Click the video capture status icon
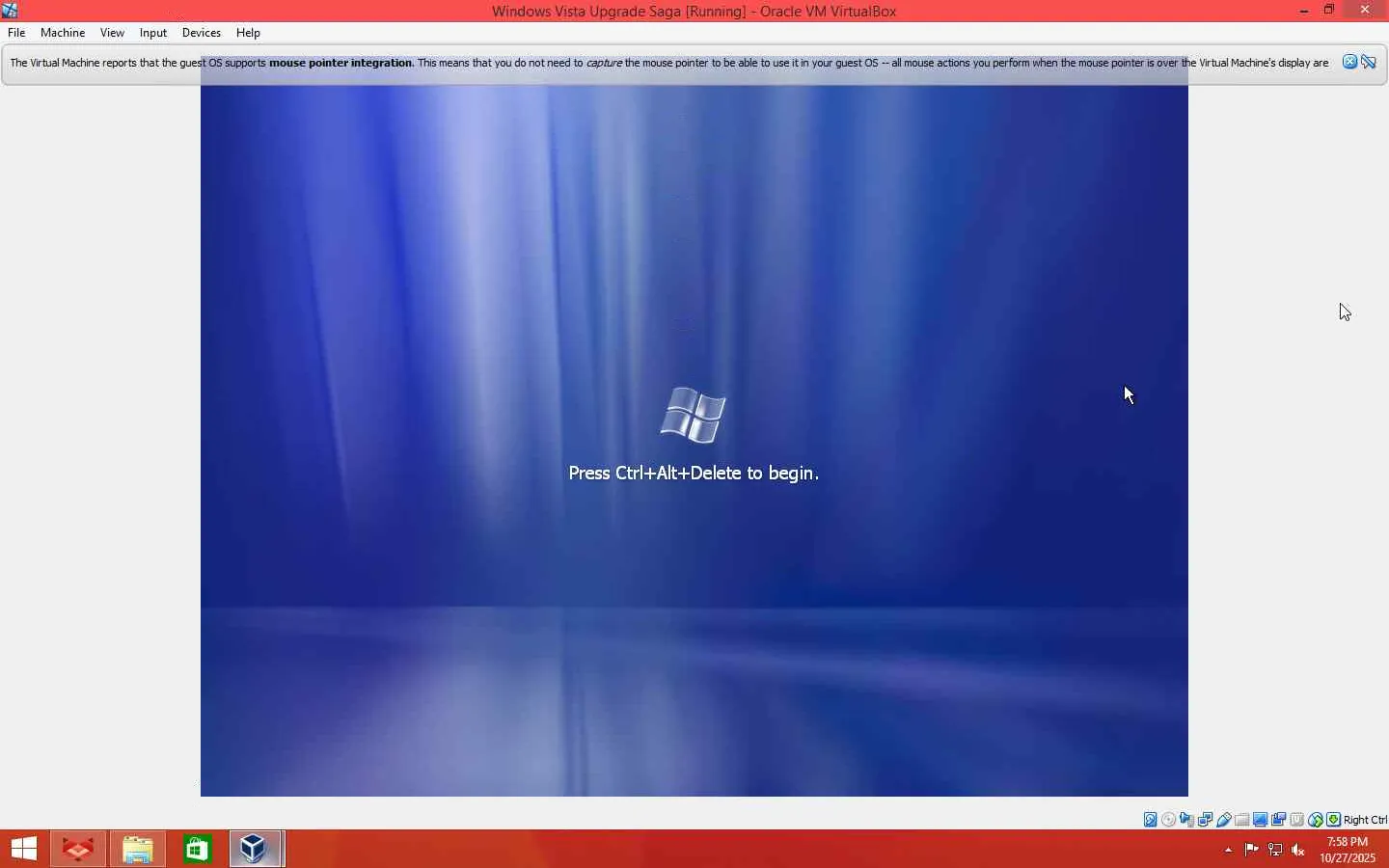 (1279, 820)
